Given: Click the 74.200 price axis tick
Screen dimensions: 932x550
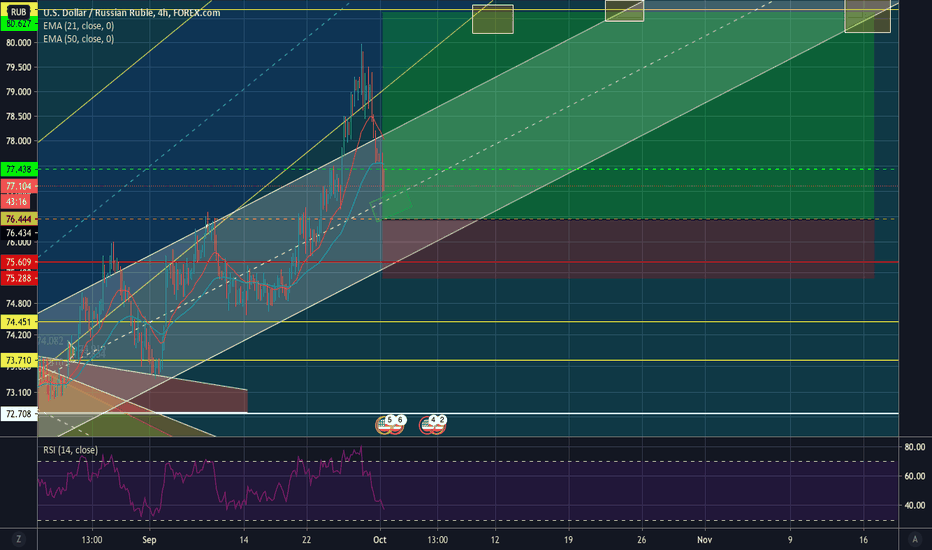Looking at the screenshot, I should tap(18, 335).
